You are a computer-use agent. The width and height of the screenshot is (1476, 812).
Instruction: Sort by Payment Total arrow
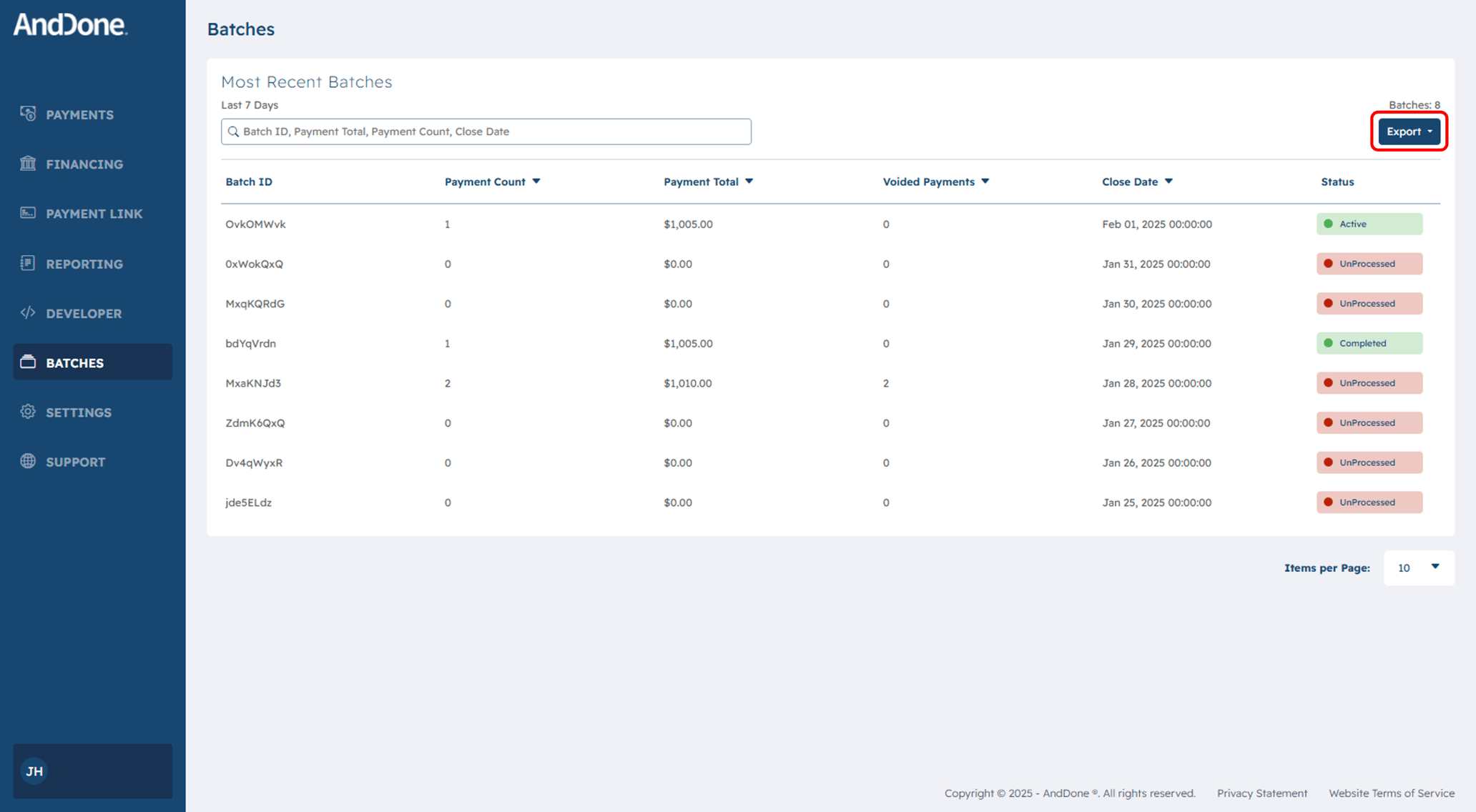(x=749, y=182)
